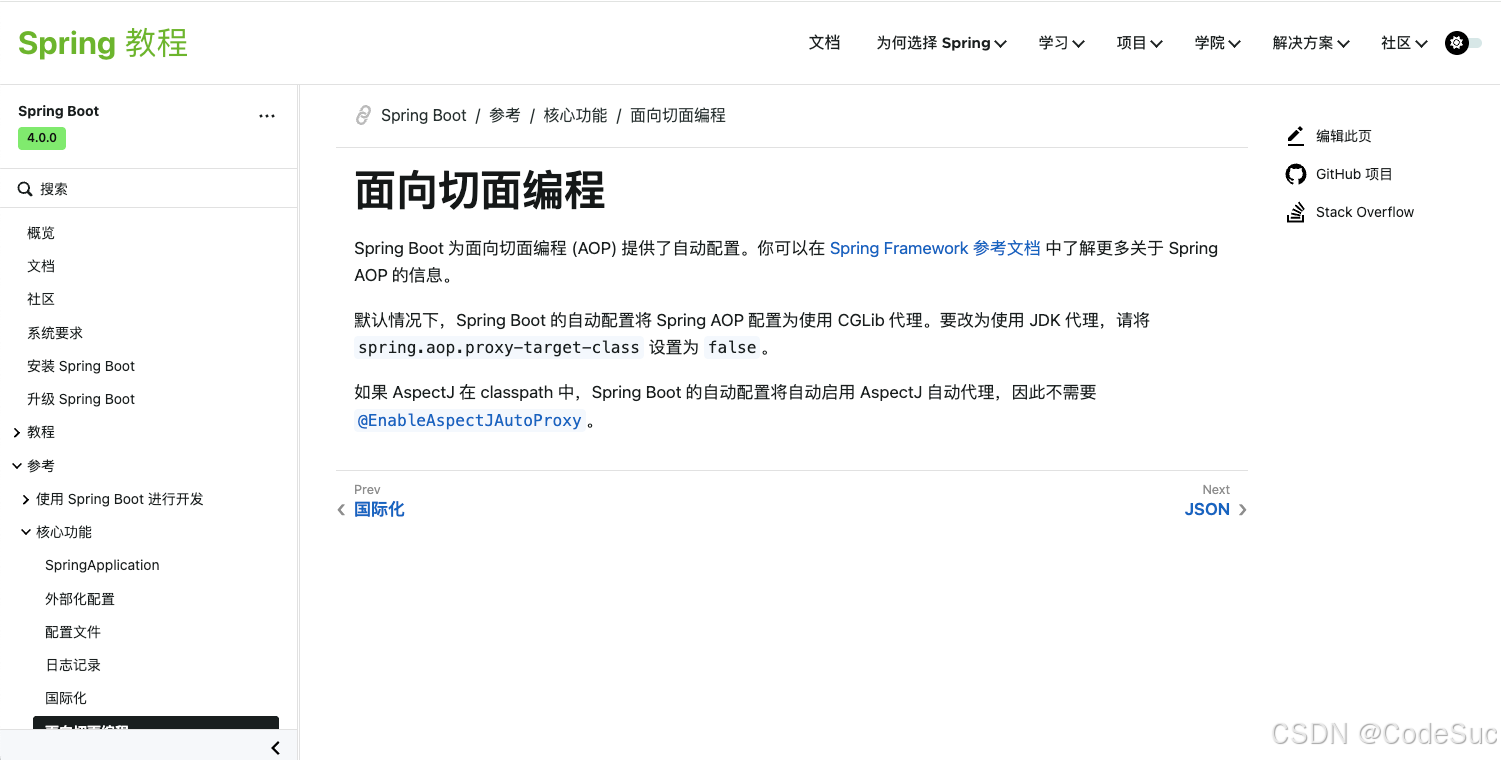Open the Stack Overflow link

coord(1365,212)
